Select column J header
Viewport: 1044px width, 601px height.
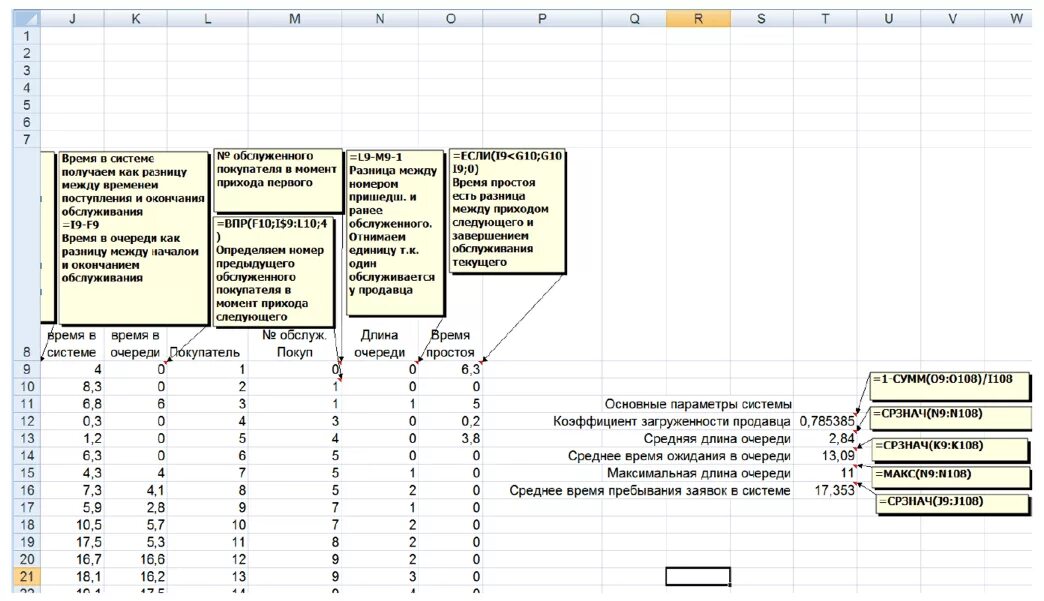(72, 19)
